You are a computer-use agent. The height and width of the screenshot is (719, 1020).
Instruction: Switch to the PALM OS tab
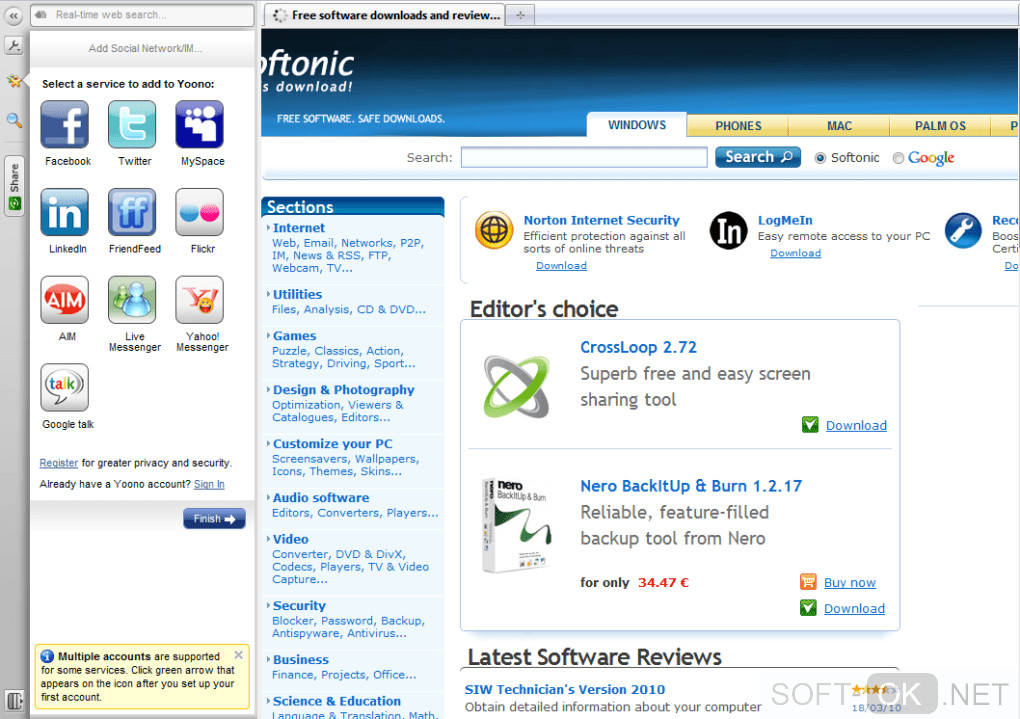point(940,126)
